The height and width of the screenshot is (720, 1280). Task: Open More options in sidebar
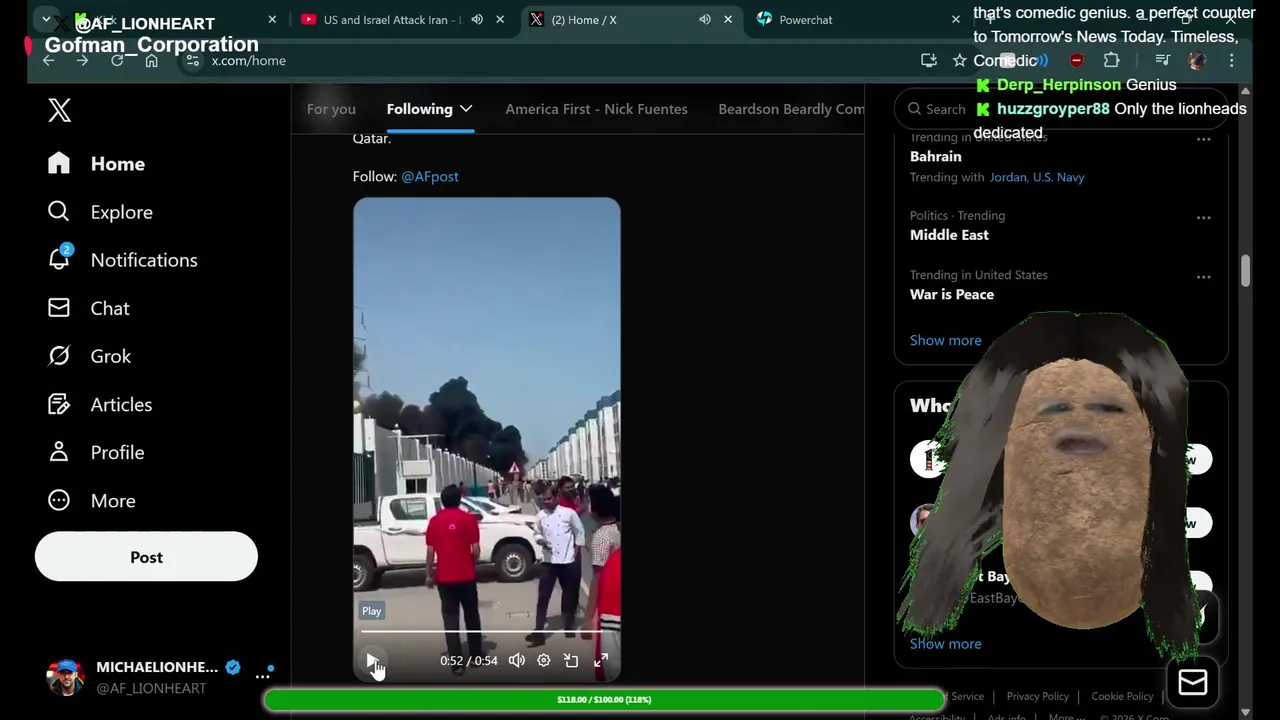coord(91,500)
